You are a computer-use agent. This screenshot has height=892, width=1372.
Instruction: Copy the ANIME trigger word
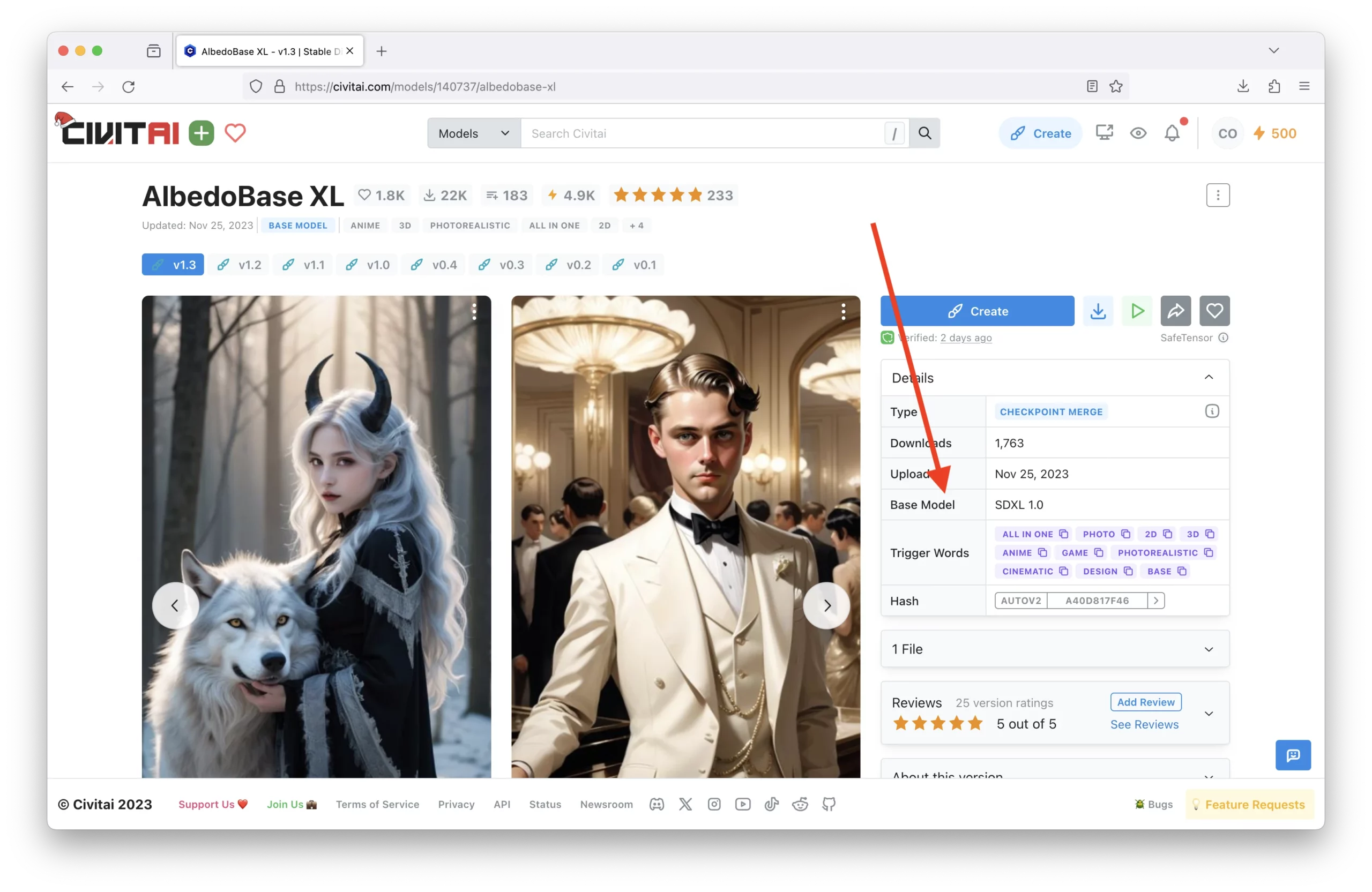pos(1042,552)
